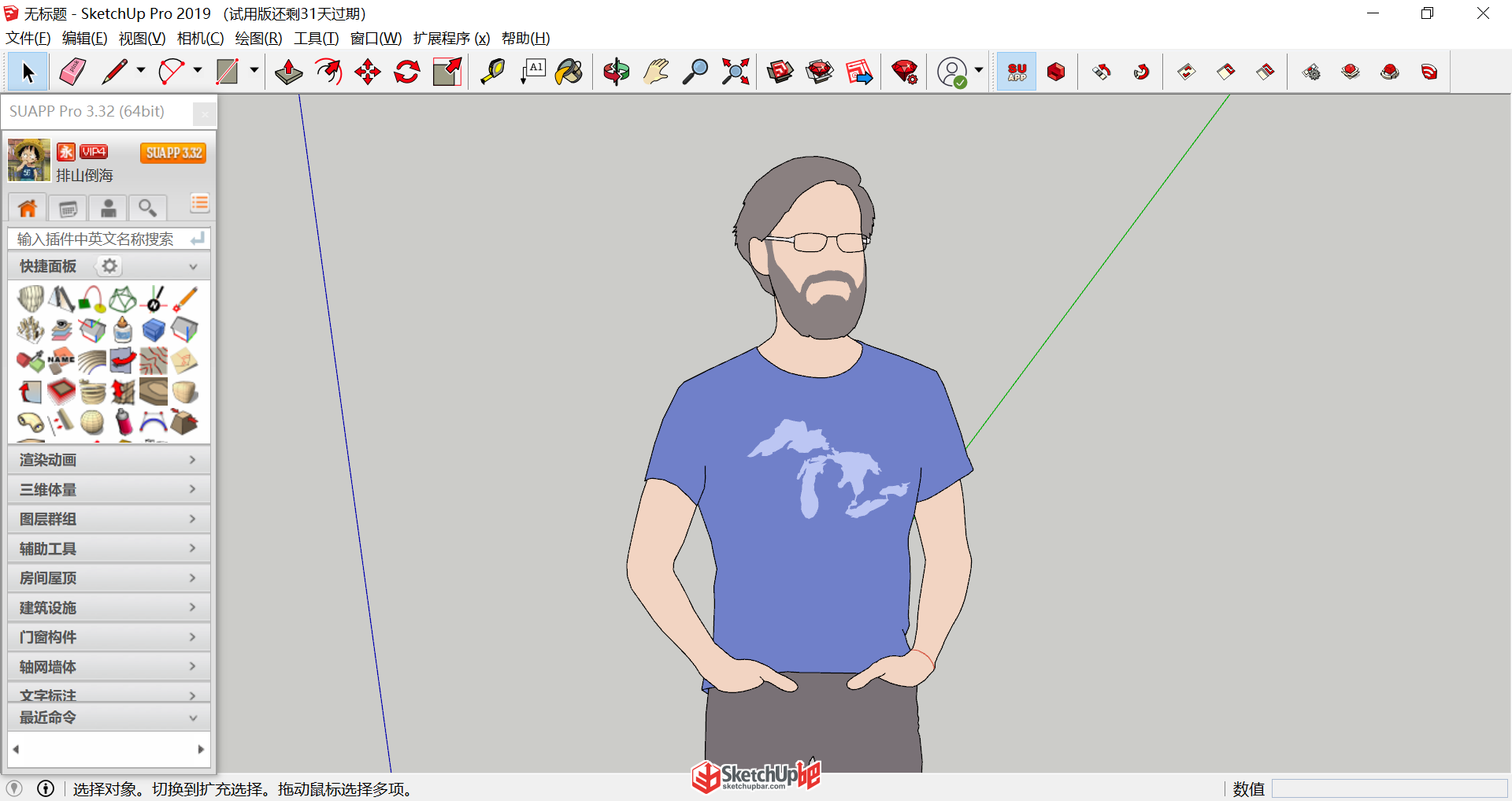Open the SUAPP search tab
The width and height of the screenshot is (1512, 801).
tap(147, 208)
